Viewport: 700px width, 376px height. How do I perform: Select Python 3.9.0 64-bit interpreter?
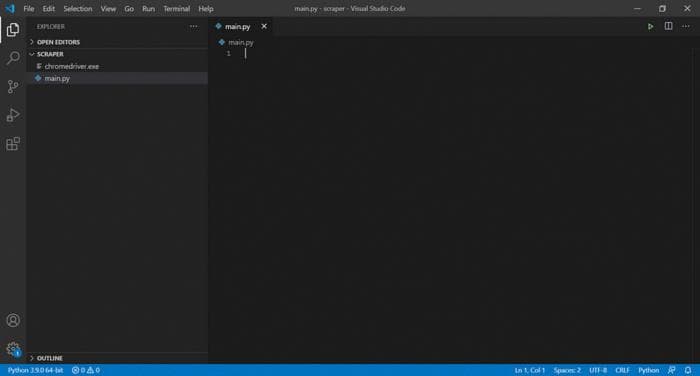point(35,370)
